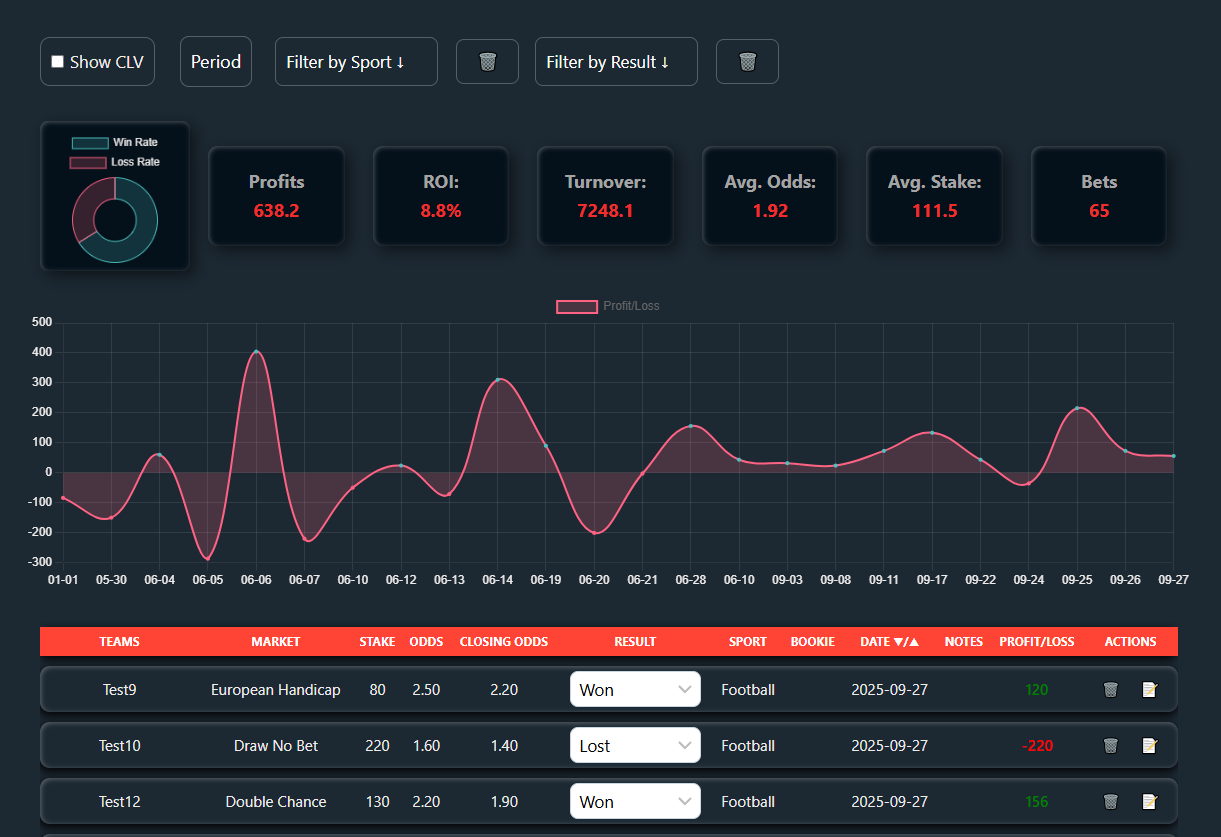Toggle Loss Rate legend in donut chart

(88, 162)
